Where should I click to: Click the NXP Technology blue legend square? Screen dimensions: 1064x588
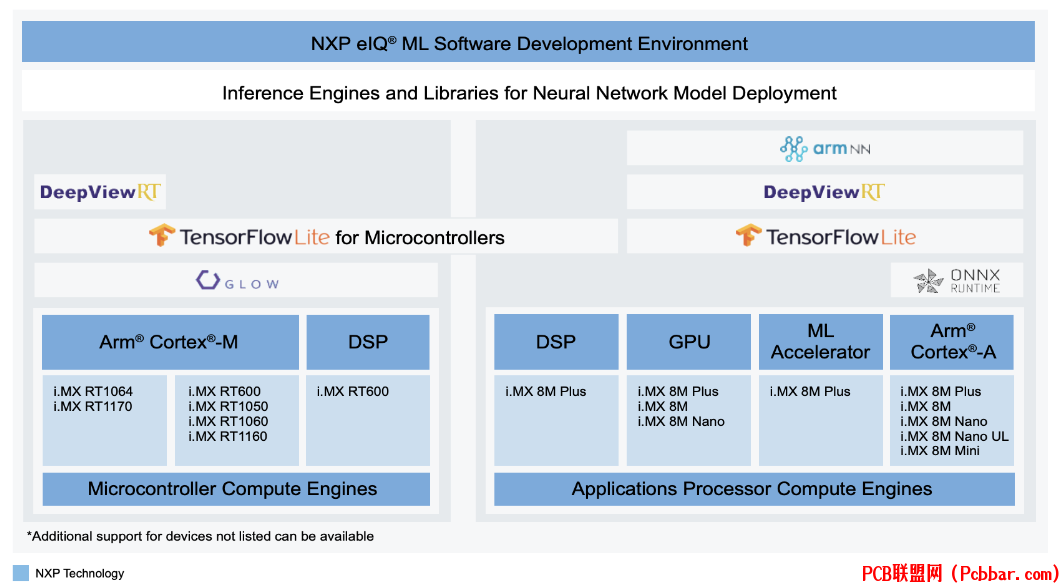[21, 573]
